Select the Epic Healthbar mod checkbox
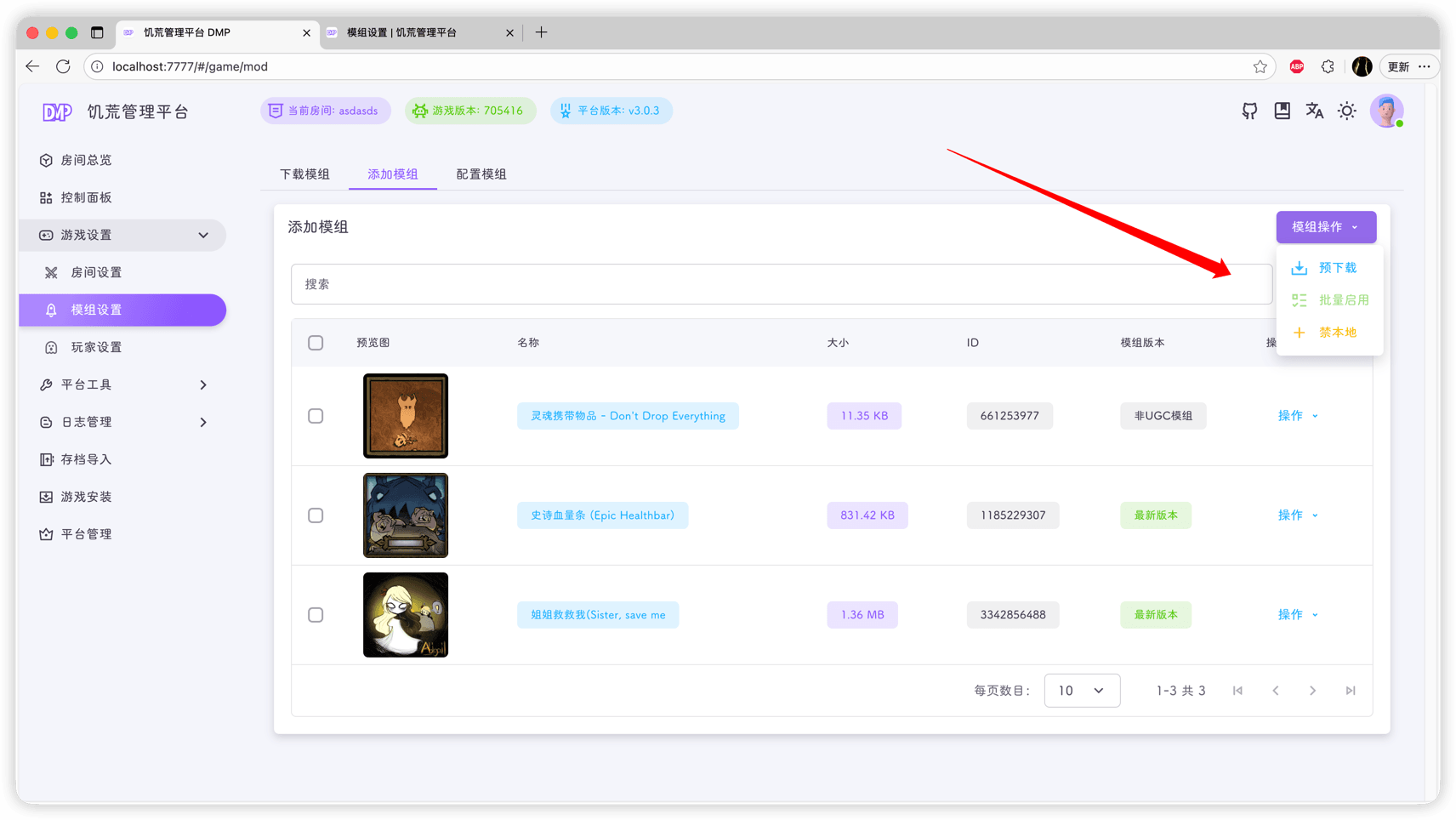This screenshot has width=1456, height=820. (x=316, y=515)
